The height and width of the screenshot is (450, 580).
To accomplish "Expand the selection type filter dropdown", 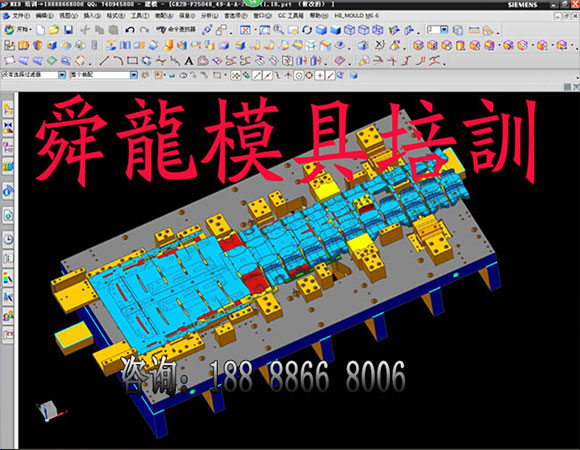I will 62,75.
